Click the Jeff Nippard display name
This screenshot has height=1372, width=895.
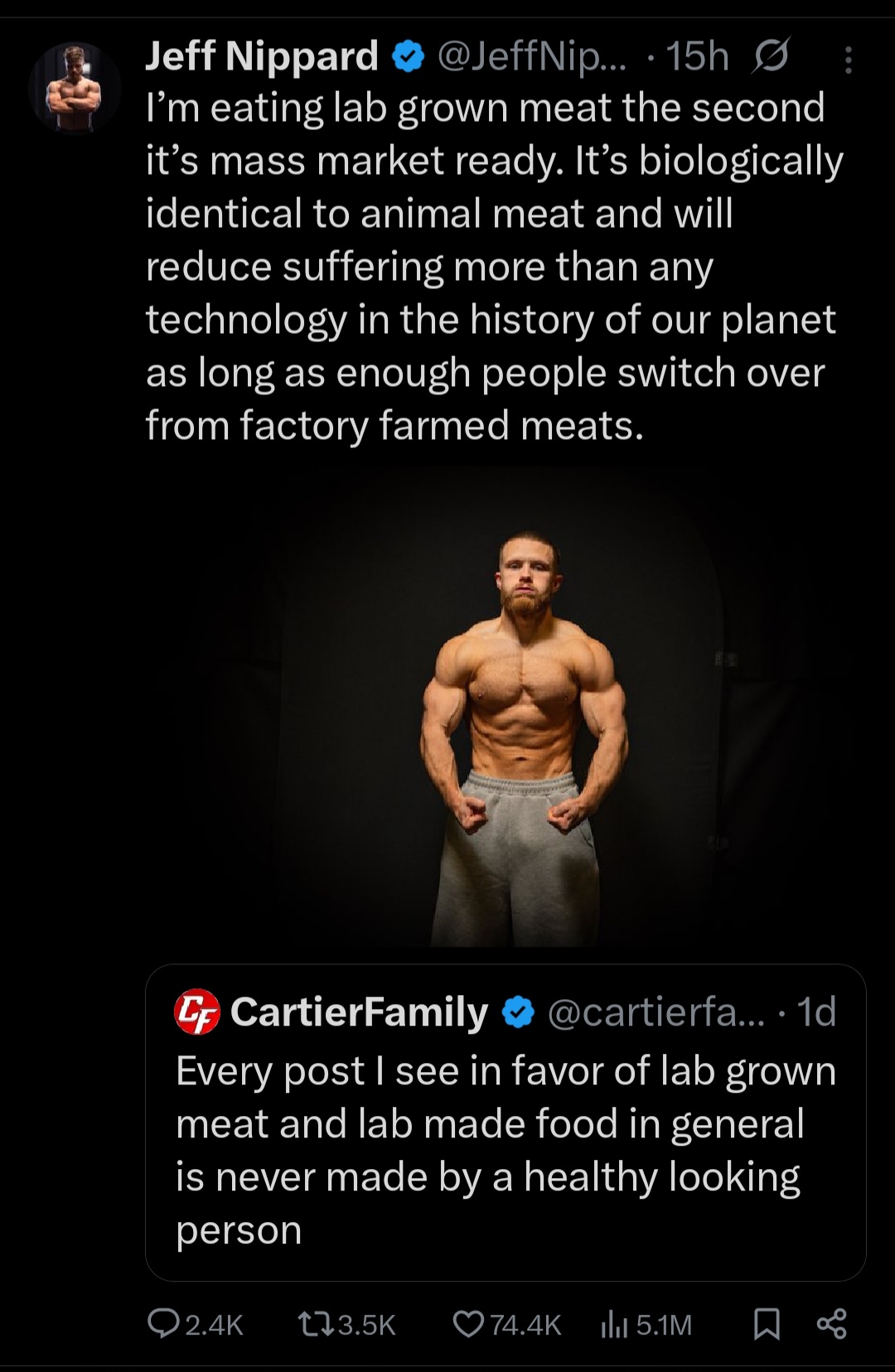(x=261, y=56)
